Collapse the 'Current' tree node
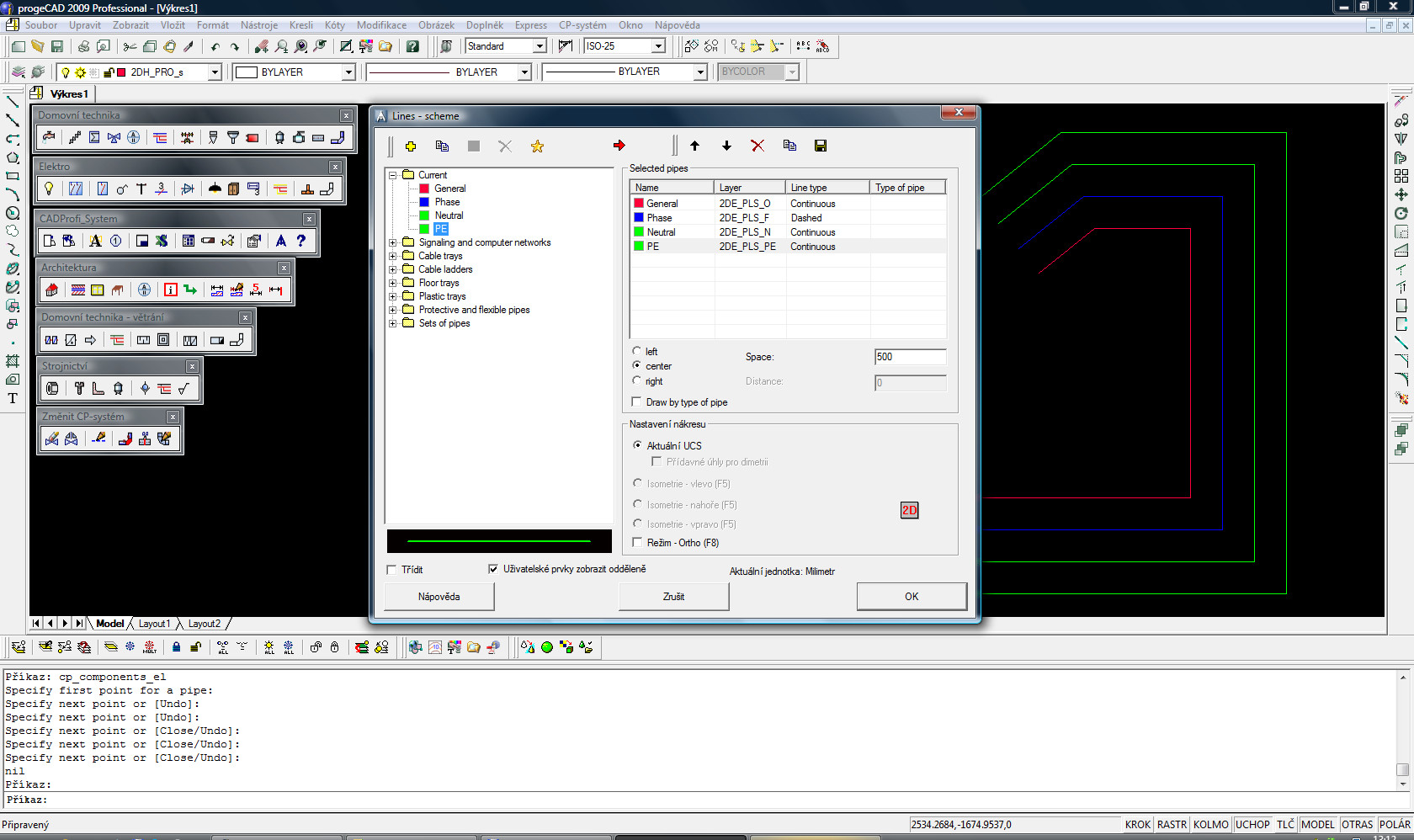 [392, 175]
